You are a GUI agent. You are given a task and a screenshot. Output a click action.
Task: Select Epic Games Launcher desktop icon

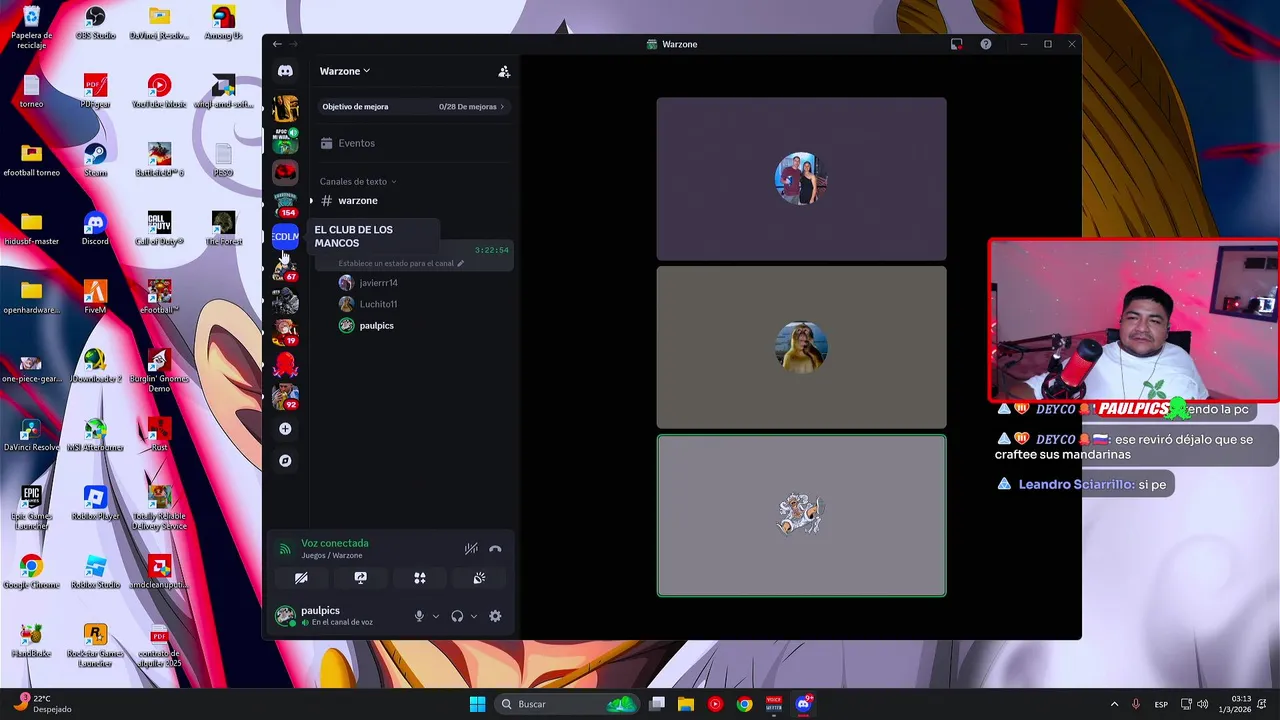tap(31, 508)
